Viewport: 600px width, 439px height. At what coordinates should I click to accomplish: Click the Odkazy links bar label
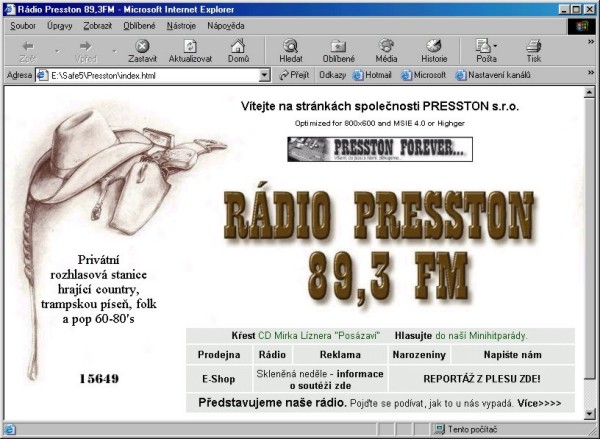pos(332,75)
